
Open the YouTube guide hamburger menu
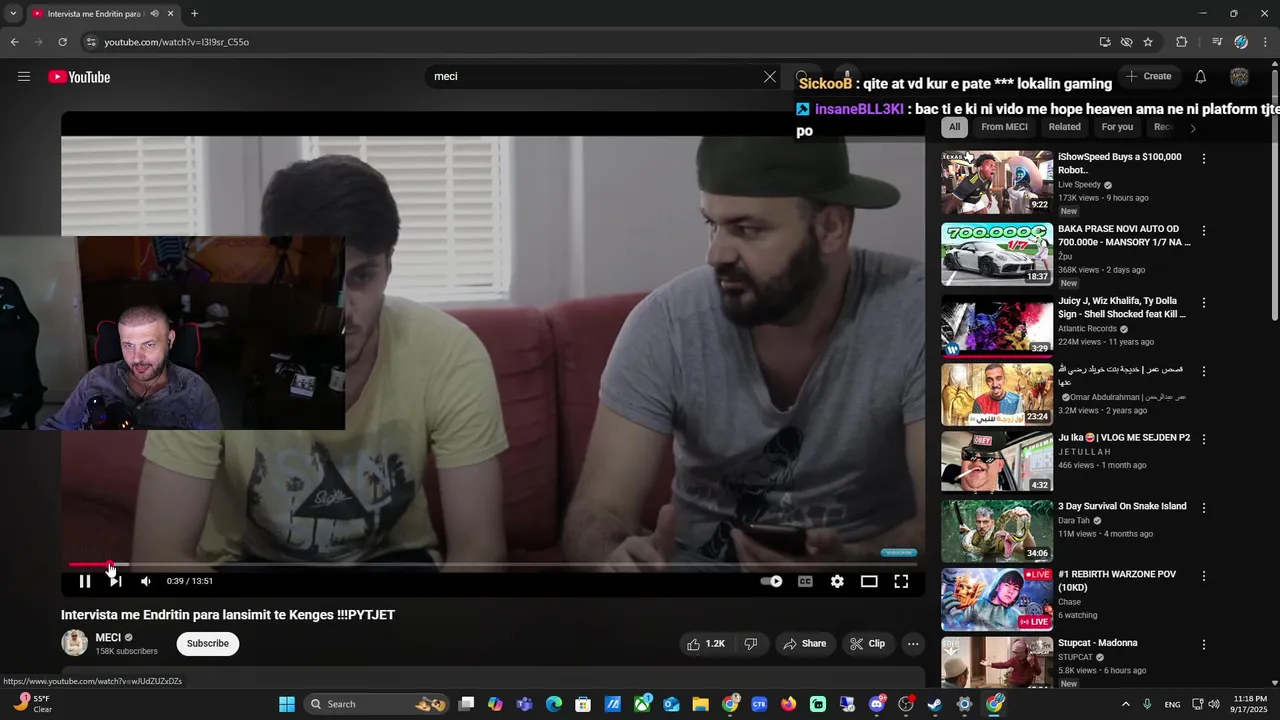24,77
